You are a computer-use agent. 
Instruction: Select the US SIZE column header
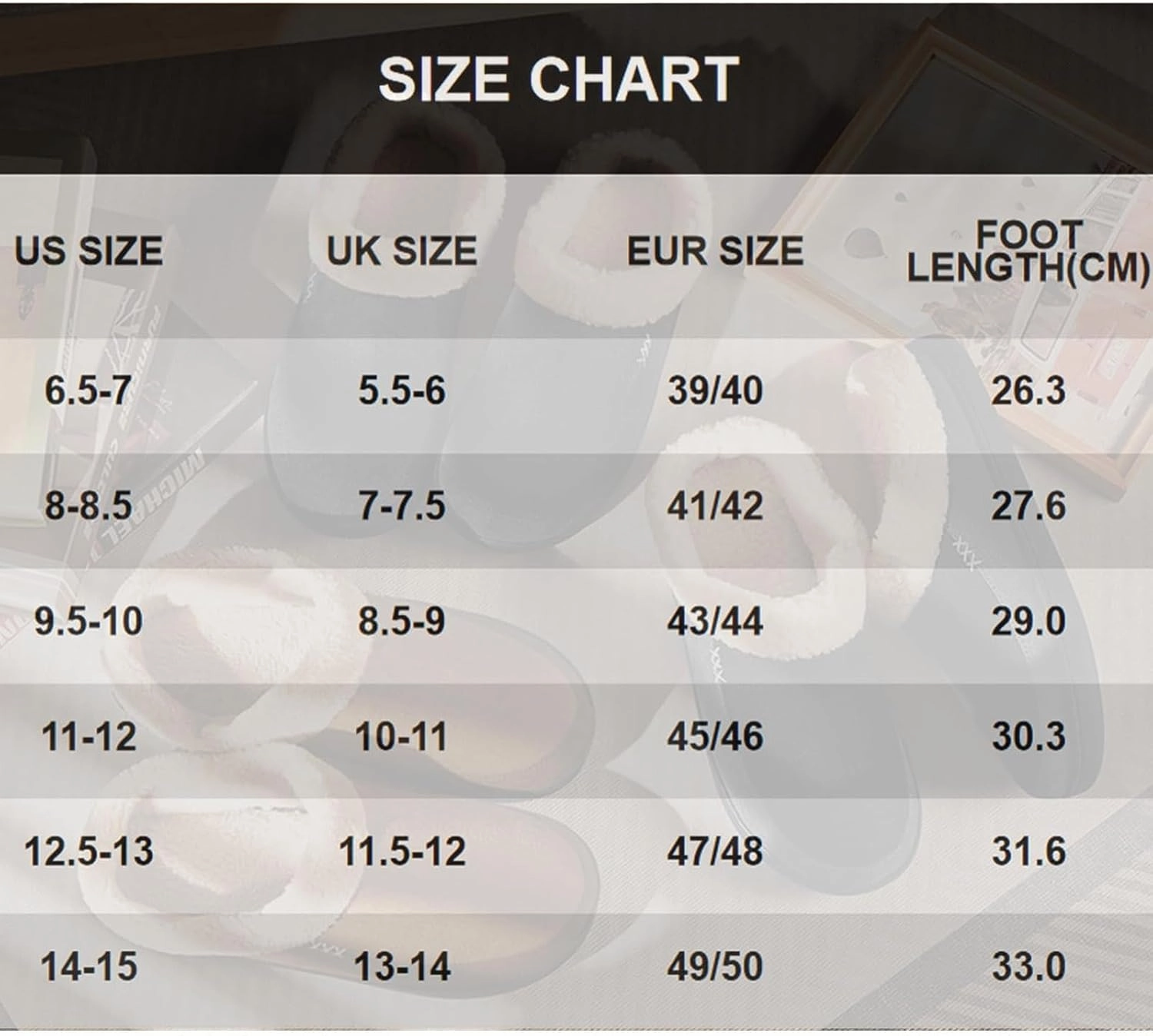pyautogui.click(x=88, y=251)
